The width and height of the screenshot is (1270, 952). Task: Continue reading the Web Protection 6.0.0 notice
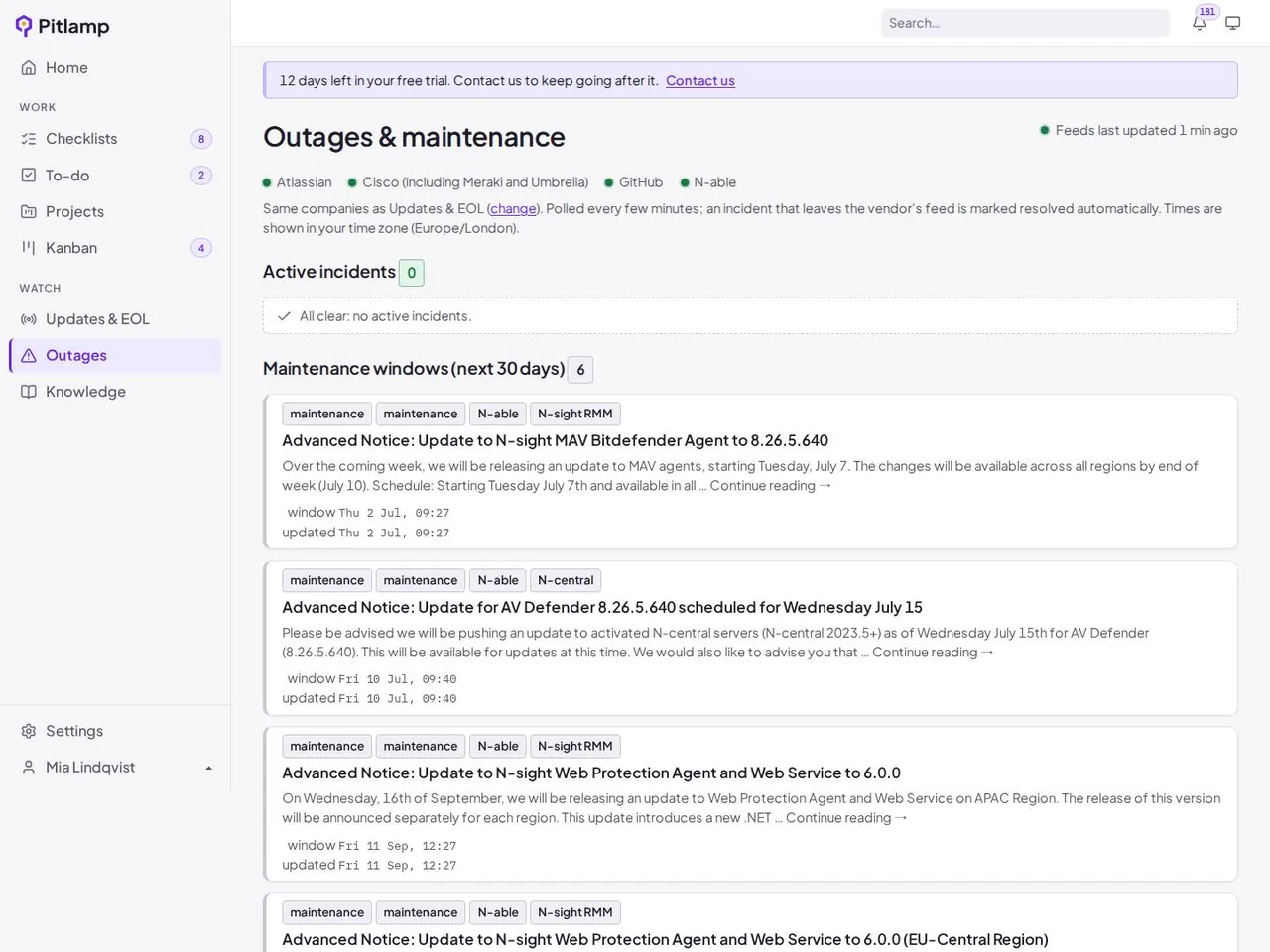point(846,818)
